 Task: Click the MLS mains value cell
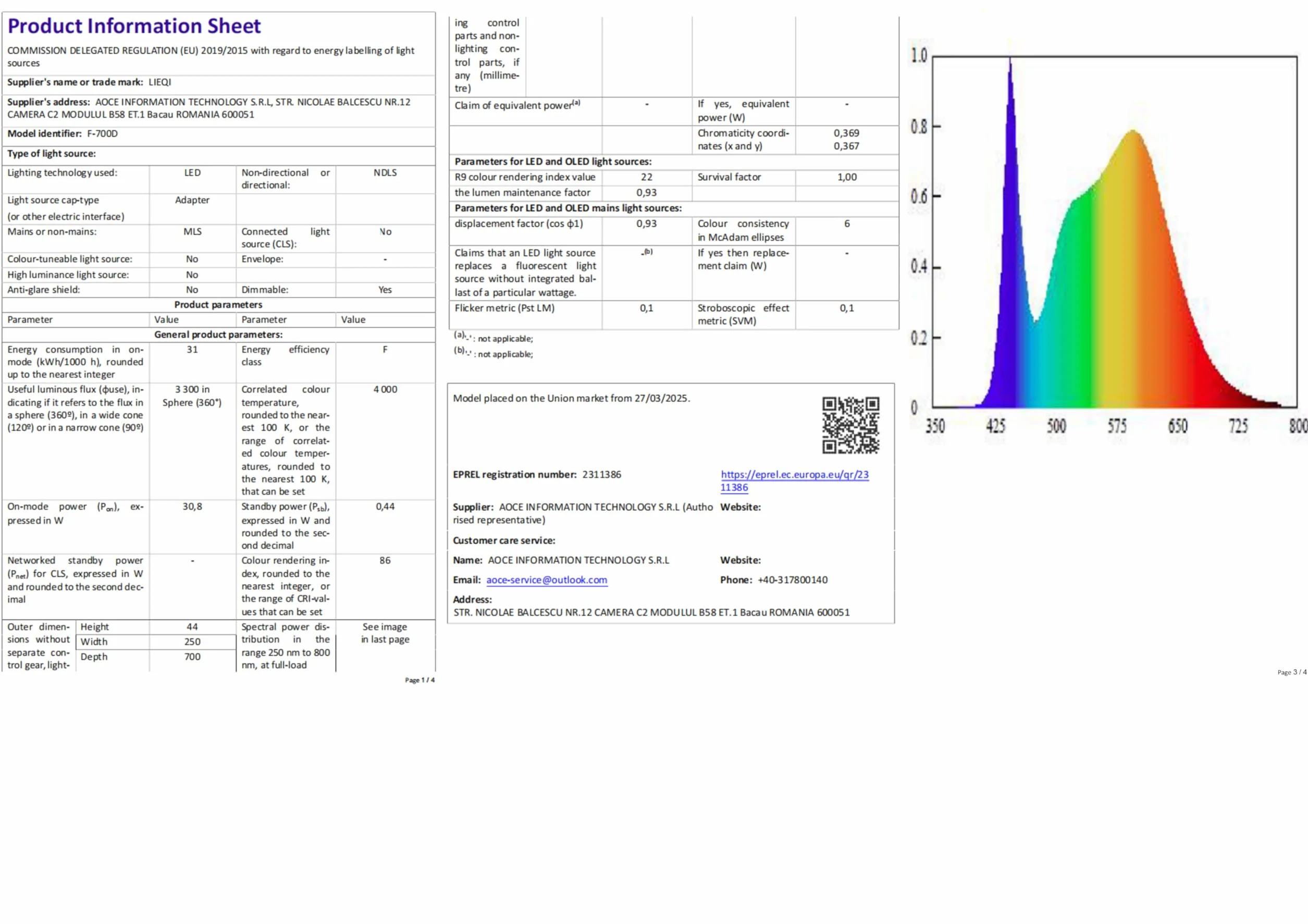[x=192, y=231]
